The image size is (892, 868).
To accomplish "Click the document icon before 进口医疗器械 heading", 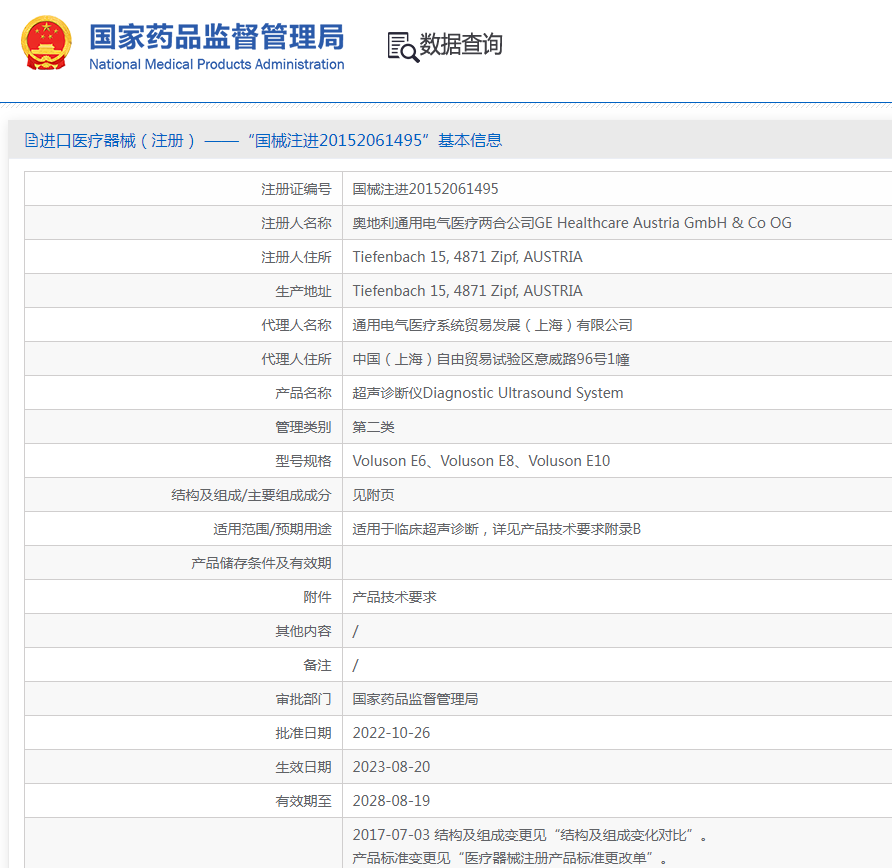I will pyautogui.click(x=31, y=140).
